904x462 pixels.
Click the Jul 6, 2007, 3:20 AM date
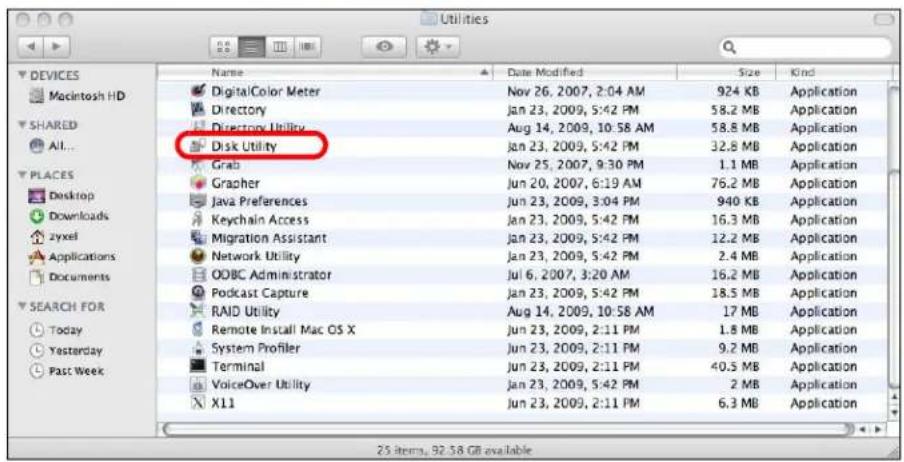click(x=568, y=275)
